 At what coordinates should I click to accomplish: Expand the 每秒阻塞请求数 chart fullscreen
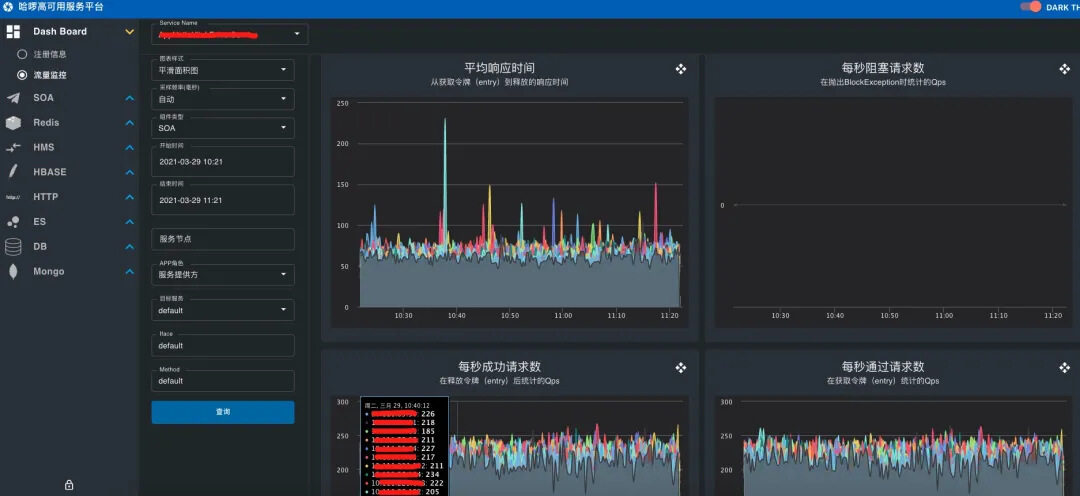coord(1064,69)
